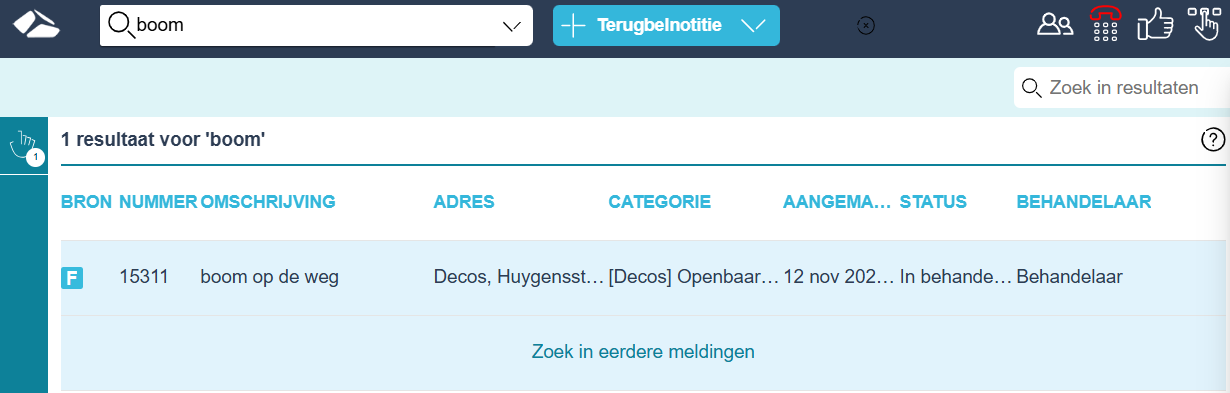Click the Zoek in eerdere meldingen link

[643, 351]
